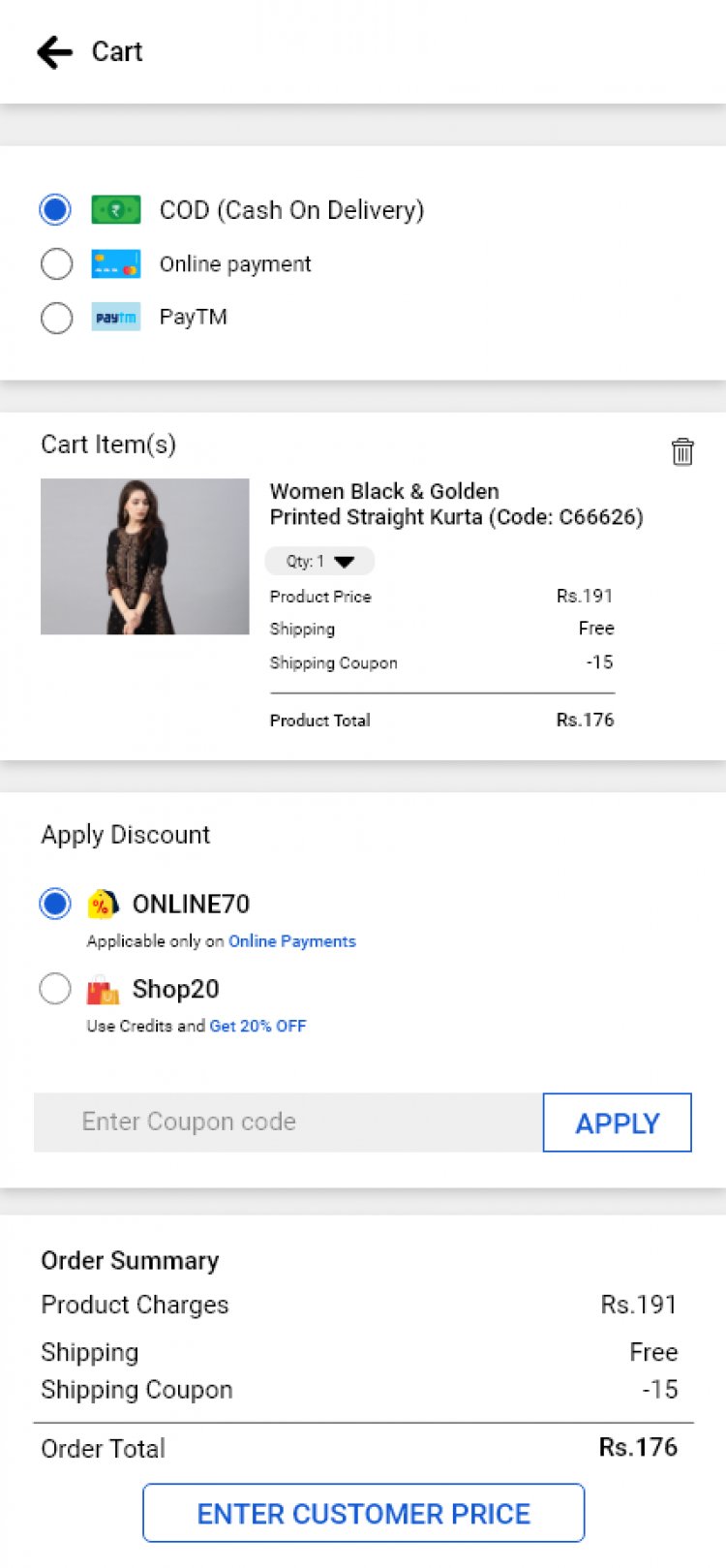Go back using the arrow icon
Image resolution: width=726 pixels, height=1568 pixels.
(55, 52)
